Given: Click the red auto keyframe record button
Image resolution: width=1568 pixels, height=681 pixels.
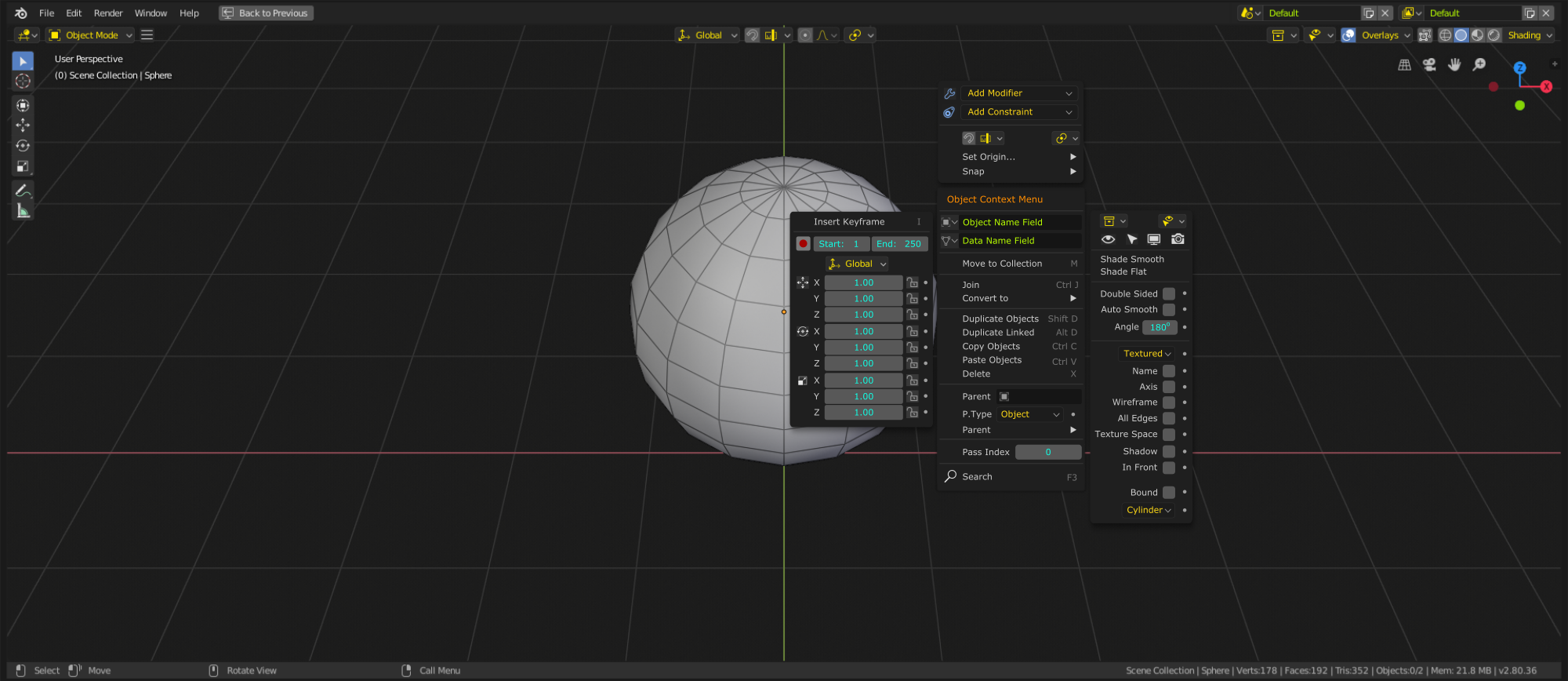Looking at the screenshot, I should pos(803,244).
